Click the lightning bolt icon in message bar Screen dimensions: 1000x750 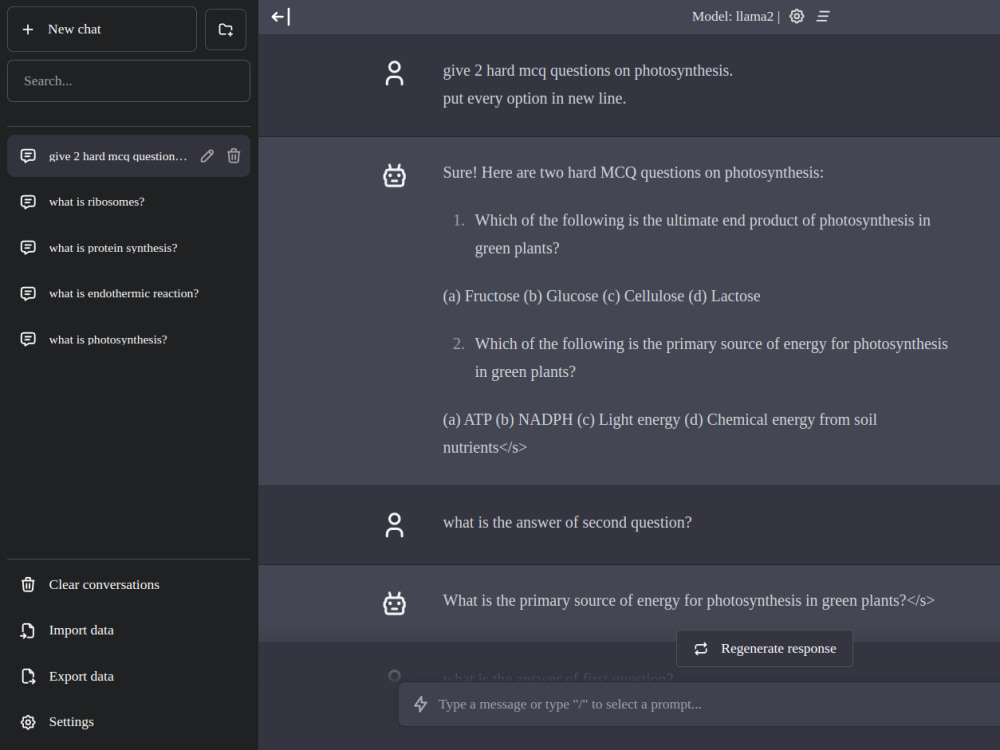pos(420,704)
